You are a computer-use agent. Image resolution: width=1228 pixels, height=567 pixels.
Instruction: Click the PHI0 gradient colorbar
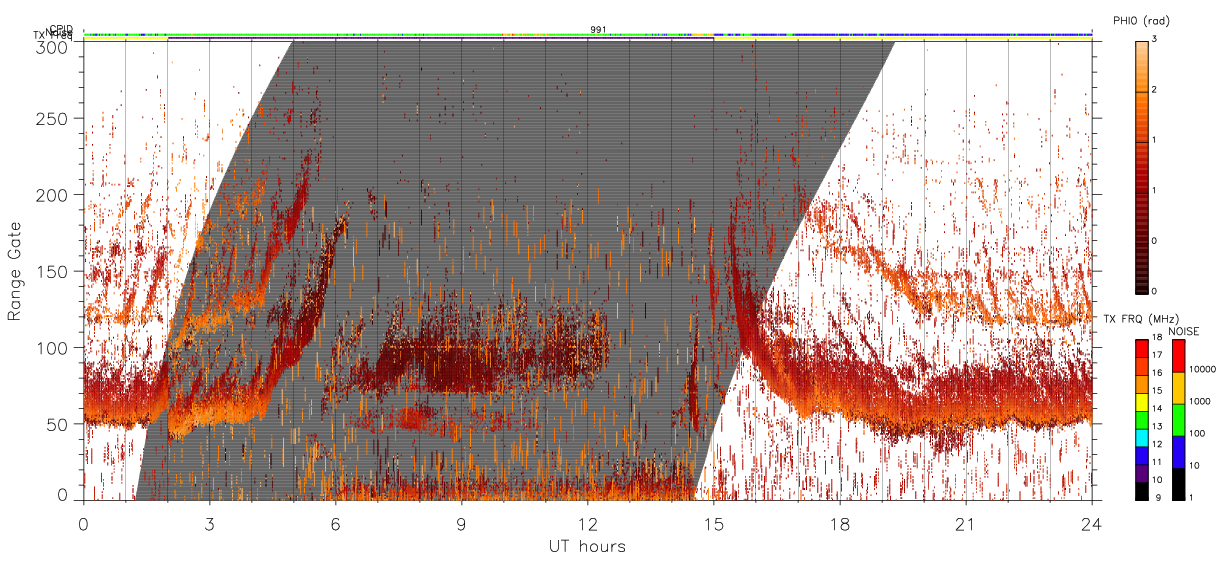(x=1141, y=166)
